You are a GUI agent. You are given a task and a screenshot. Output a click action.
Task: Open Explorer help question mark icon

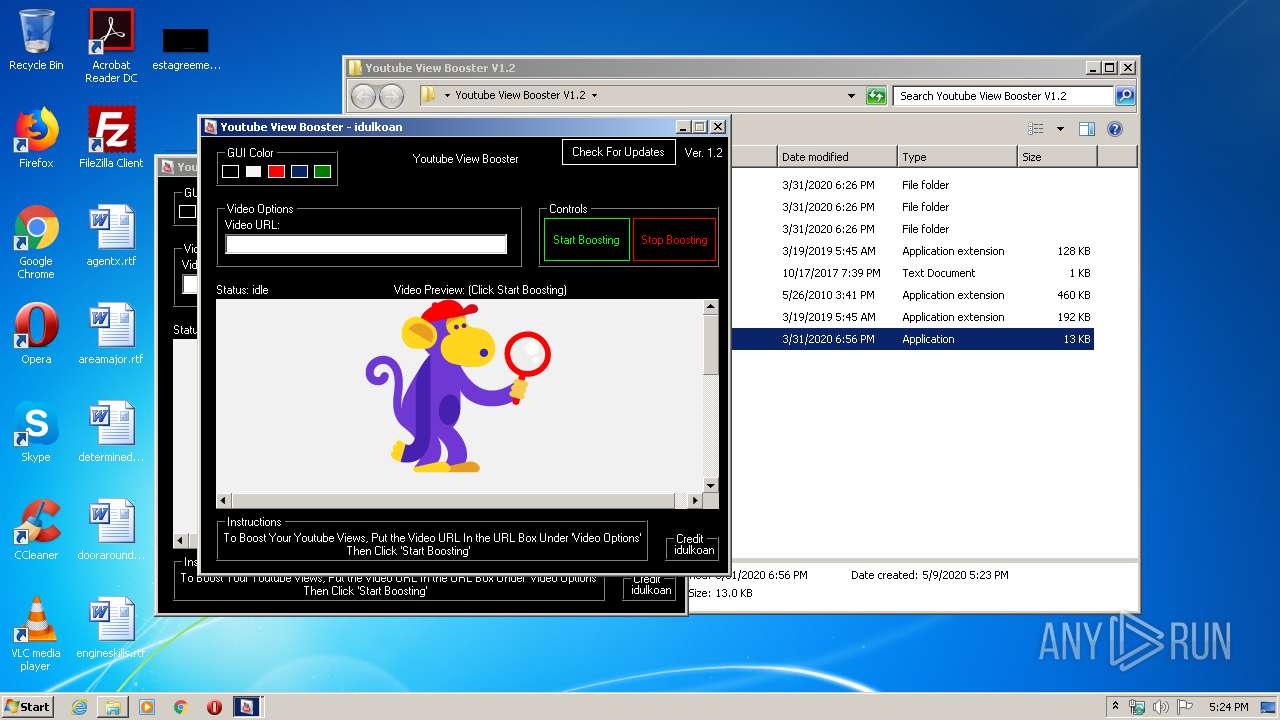pos(1115,129)
